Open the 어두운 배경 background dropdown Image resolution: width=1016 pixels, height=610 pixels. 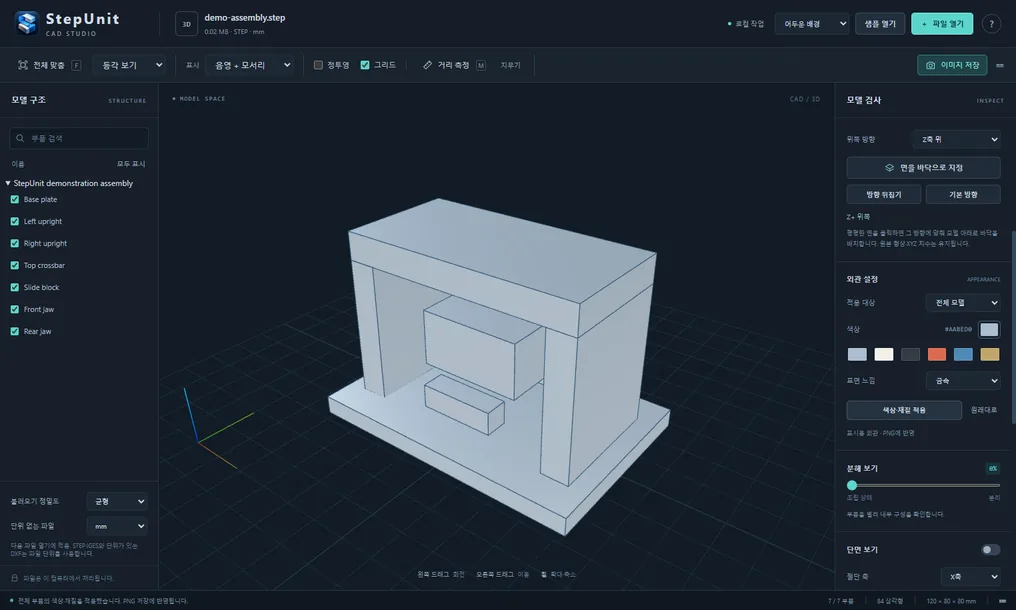coord(812,24)
